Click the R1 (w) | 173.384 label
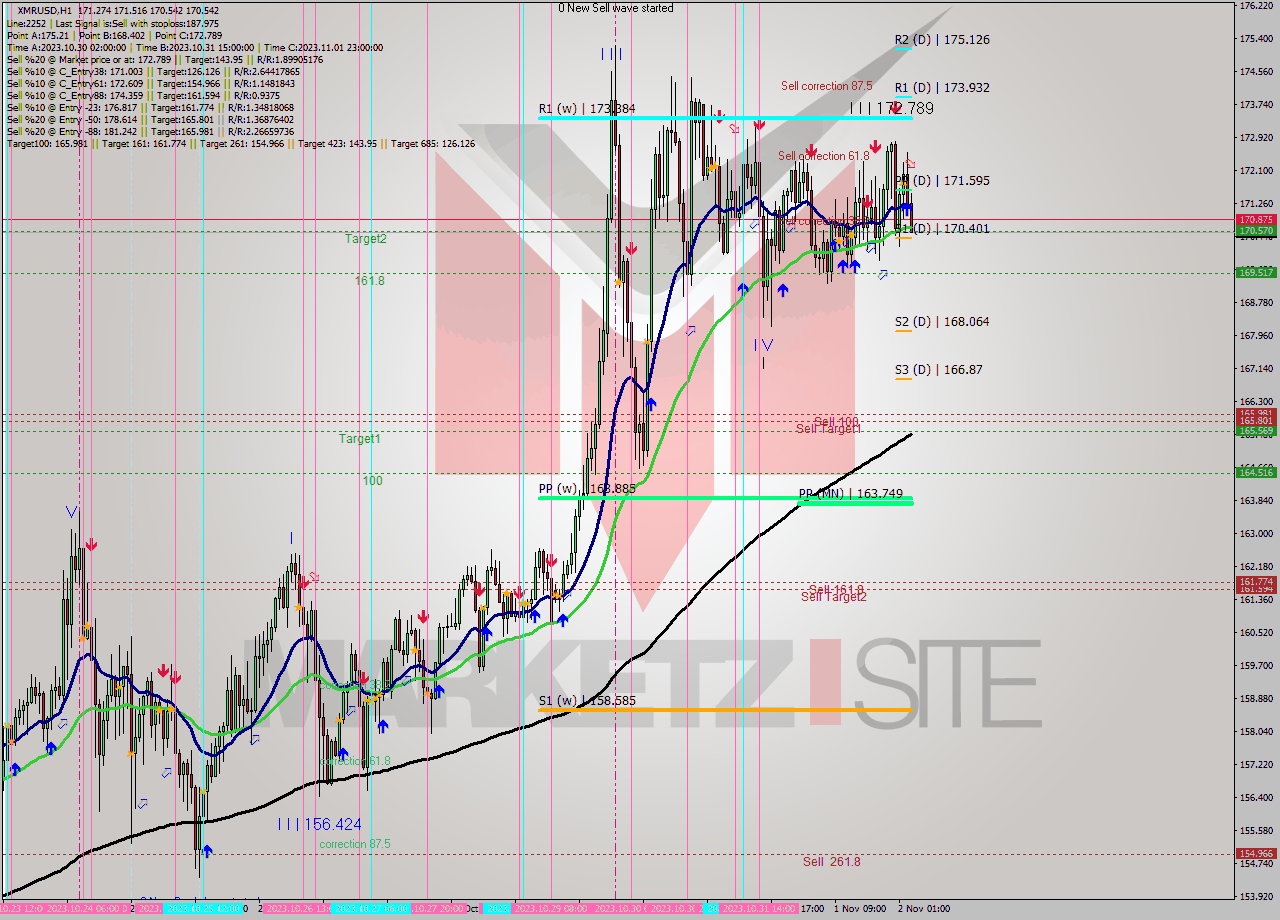This screenshot has width=1280, height=920. coord(587,108)
